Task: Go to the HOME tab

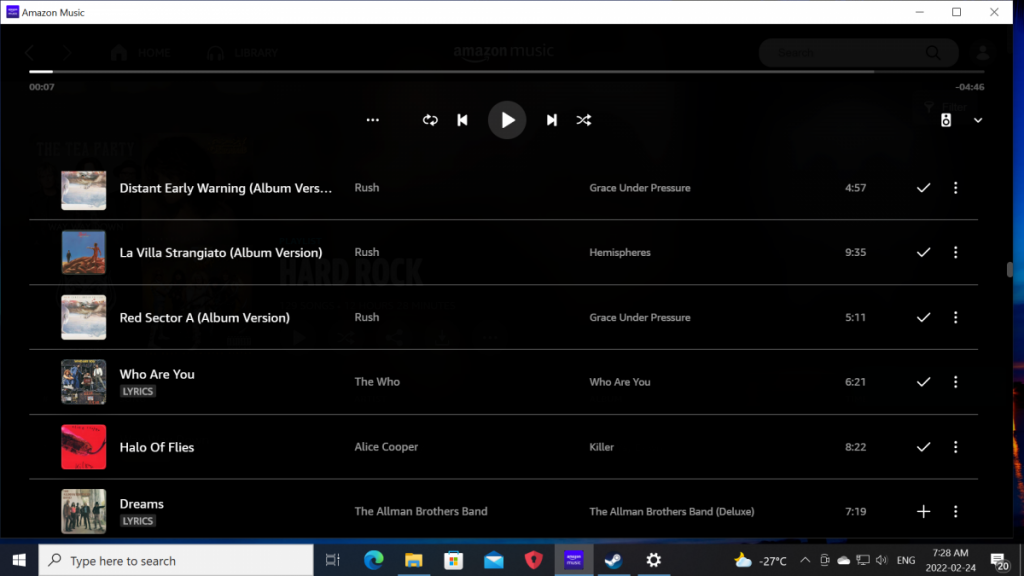Action: [x=140, y=52]
